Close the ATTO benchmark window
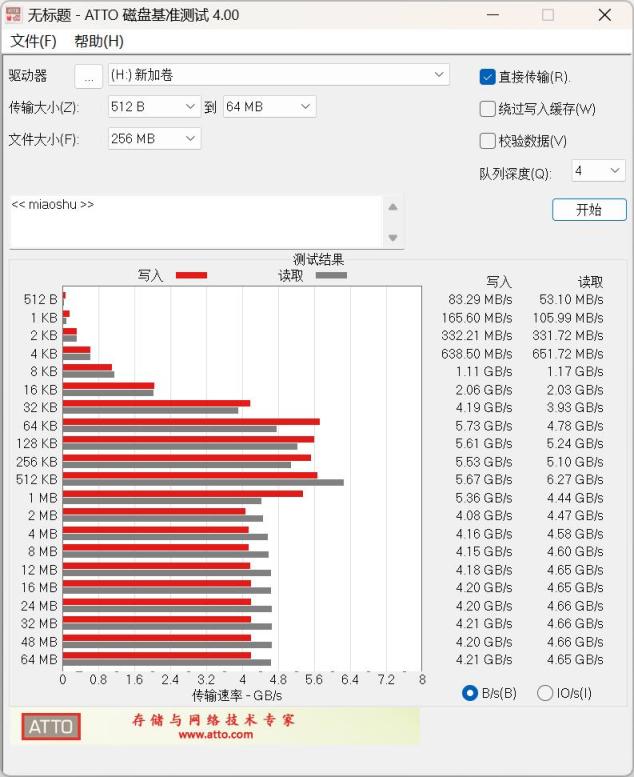This screenshot has width=634, height=777. pyautogui.click(x=604, y=15)
